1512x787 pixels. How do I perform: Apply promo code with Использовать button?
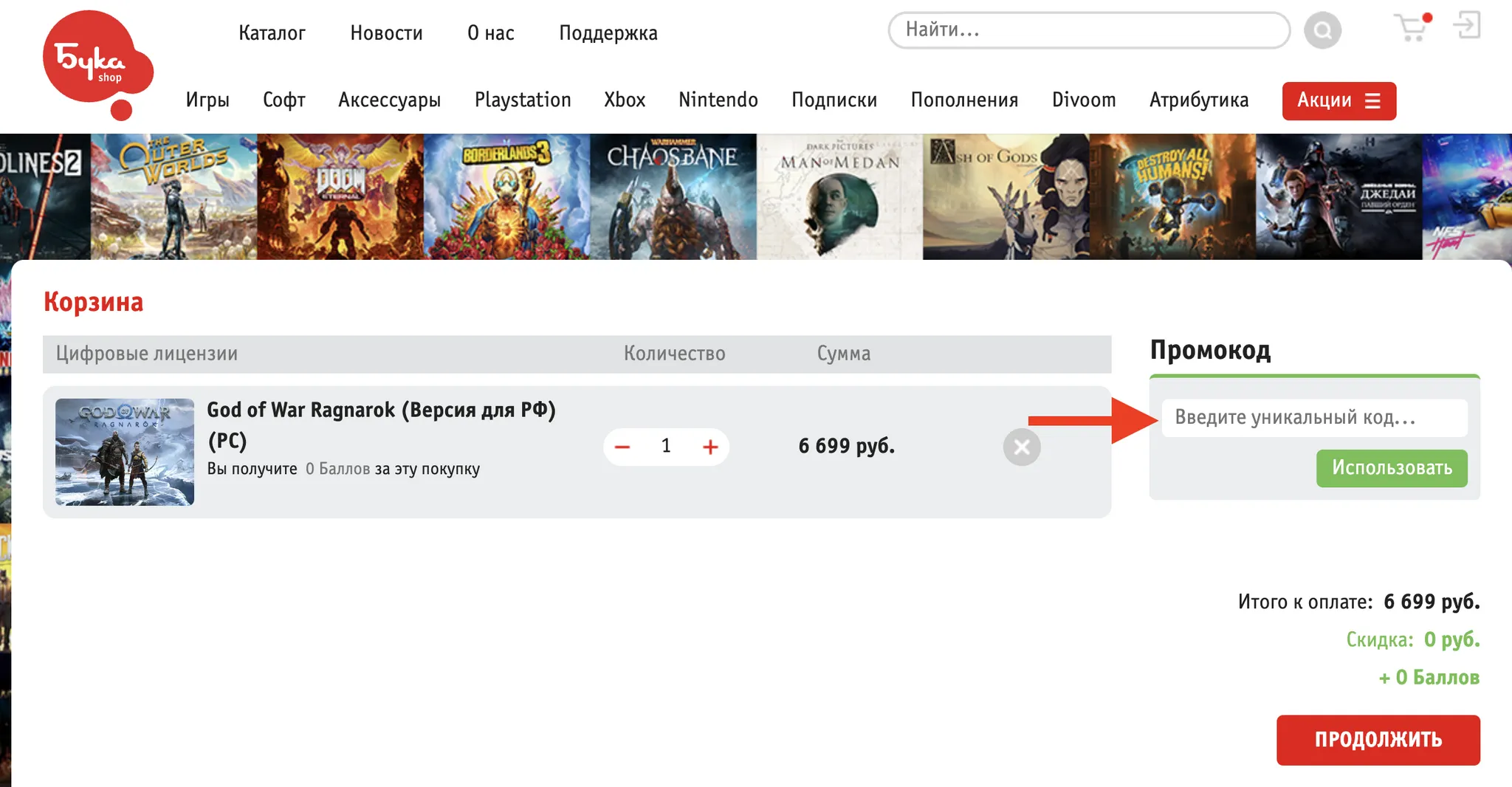pyautogui.click(x=1392, y=468)
